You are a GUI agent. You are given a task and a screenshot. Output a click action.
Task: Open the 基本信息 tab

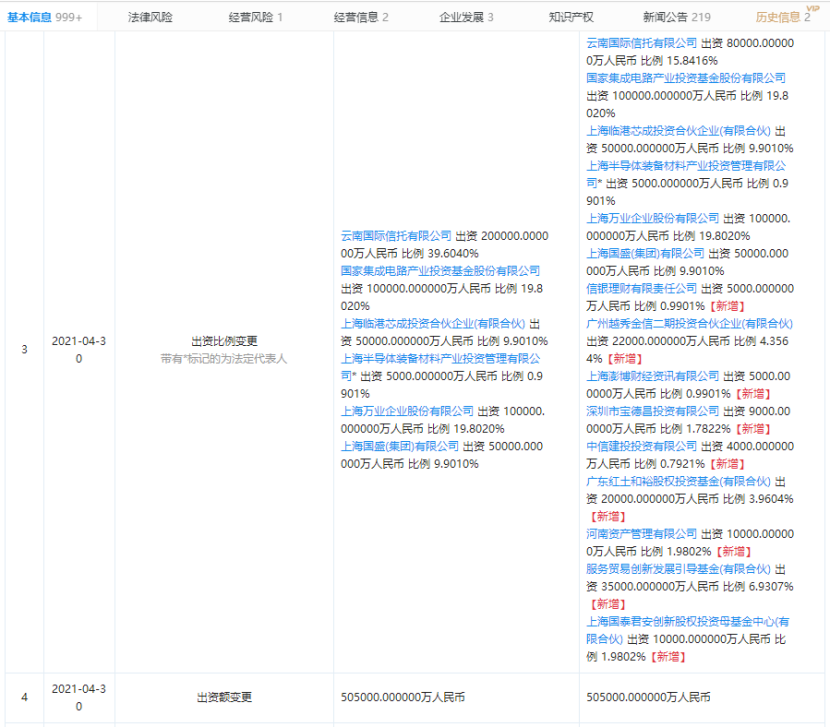pyautogui.click(x=44, y=17)
